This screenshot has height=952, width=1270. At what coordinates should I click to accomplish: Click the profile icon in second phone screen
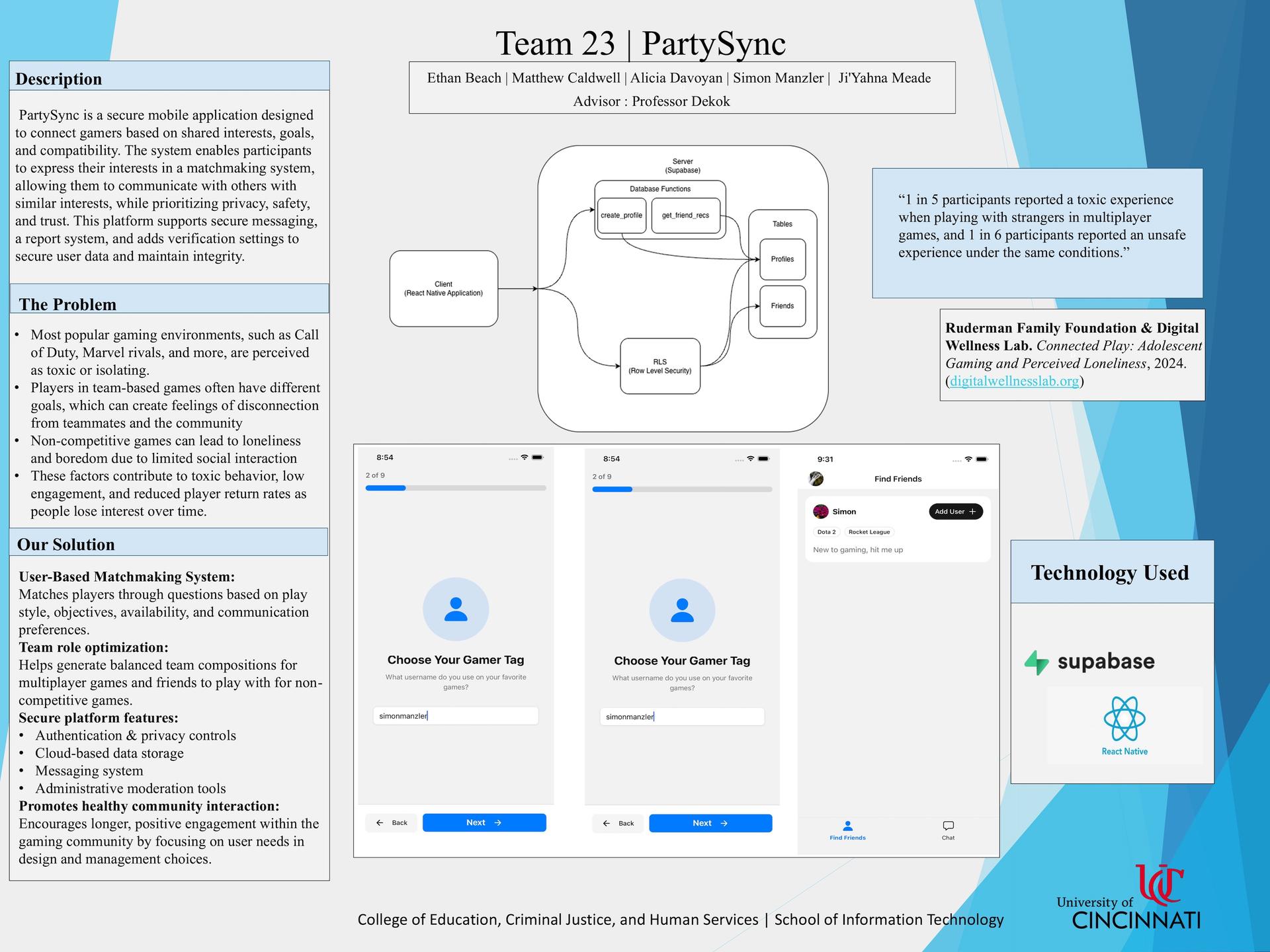(682, 611)
